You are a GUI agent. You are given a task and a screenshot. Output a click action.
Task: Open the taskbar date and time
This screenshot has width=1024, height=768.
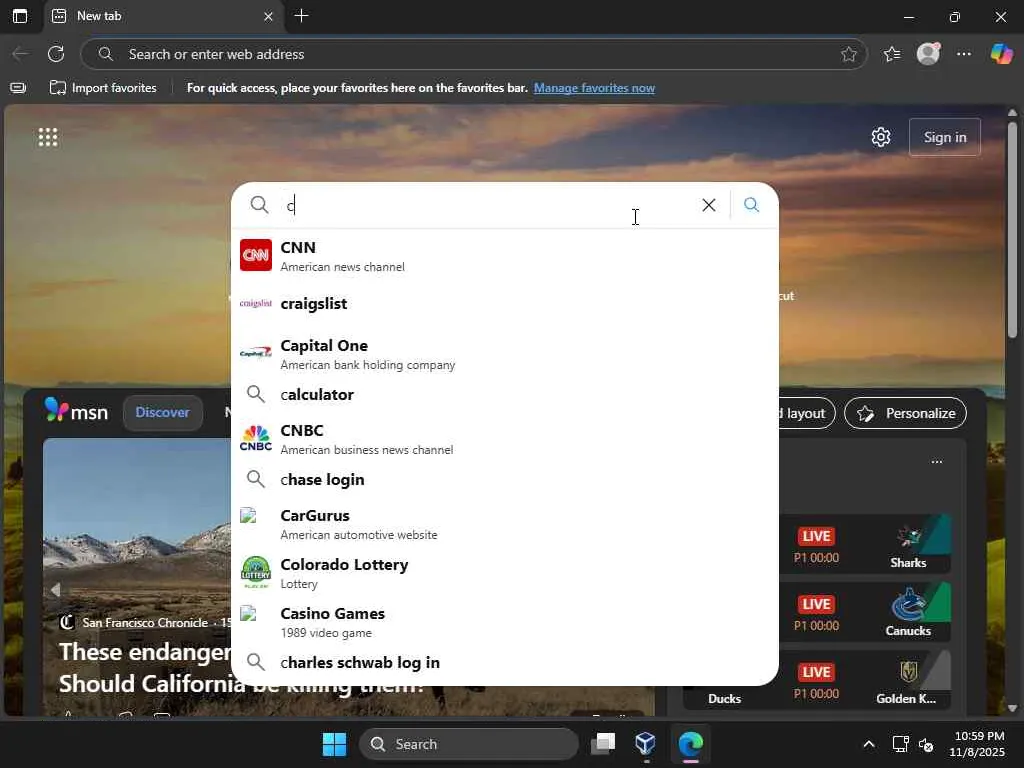click(978, 744)
